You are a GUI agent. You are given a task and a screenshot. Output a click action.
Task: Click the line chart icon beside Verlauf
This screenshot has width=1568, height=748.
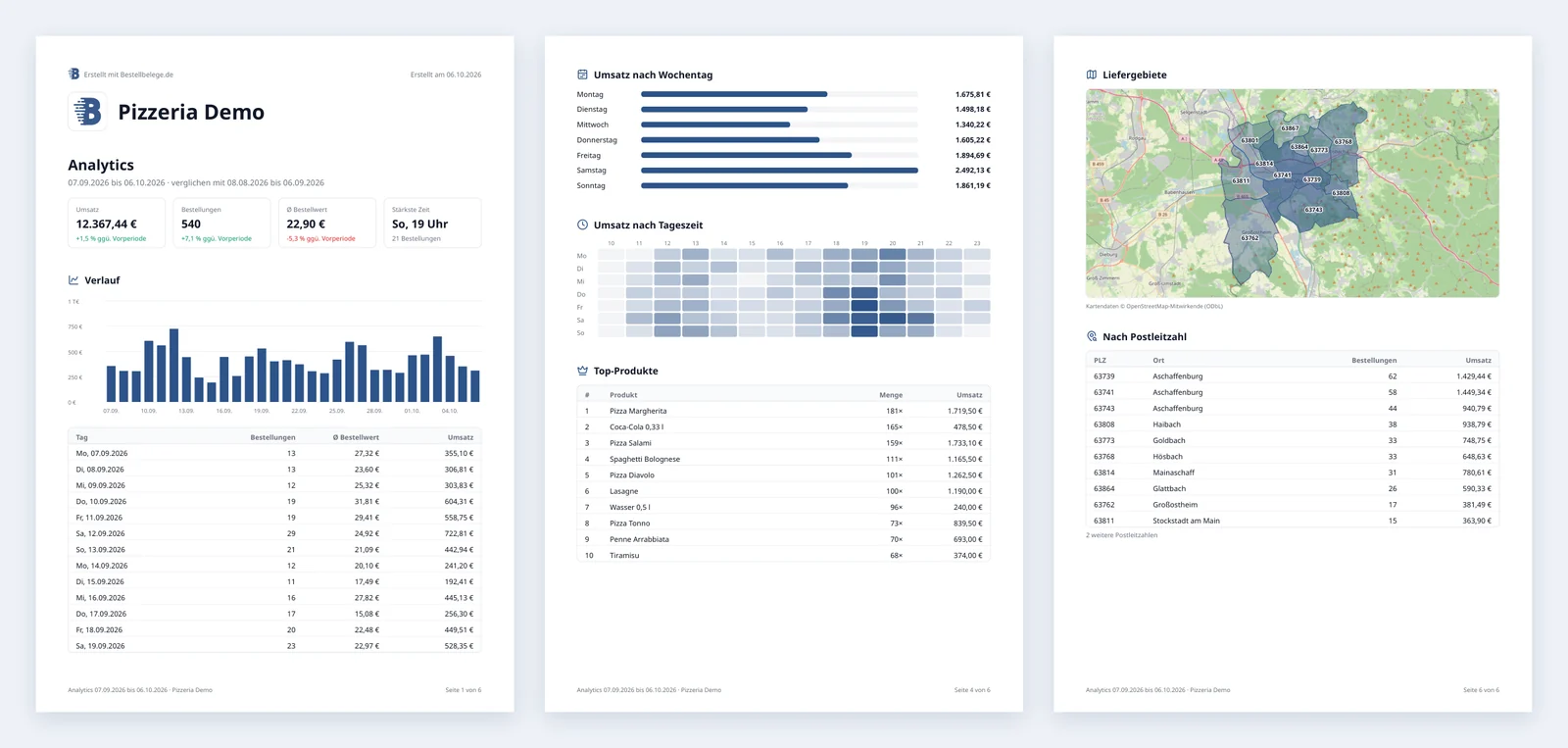[73, 280]
